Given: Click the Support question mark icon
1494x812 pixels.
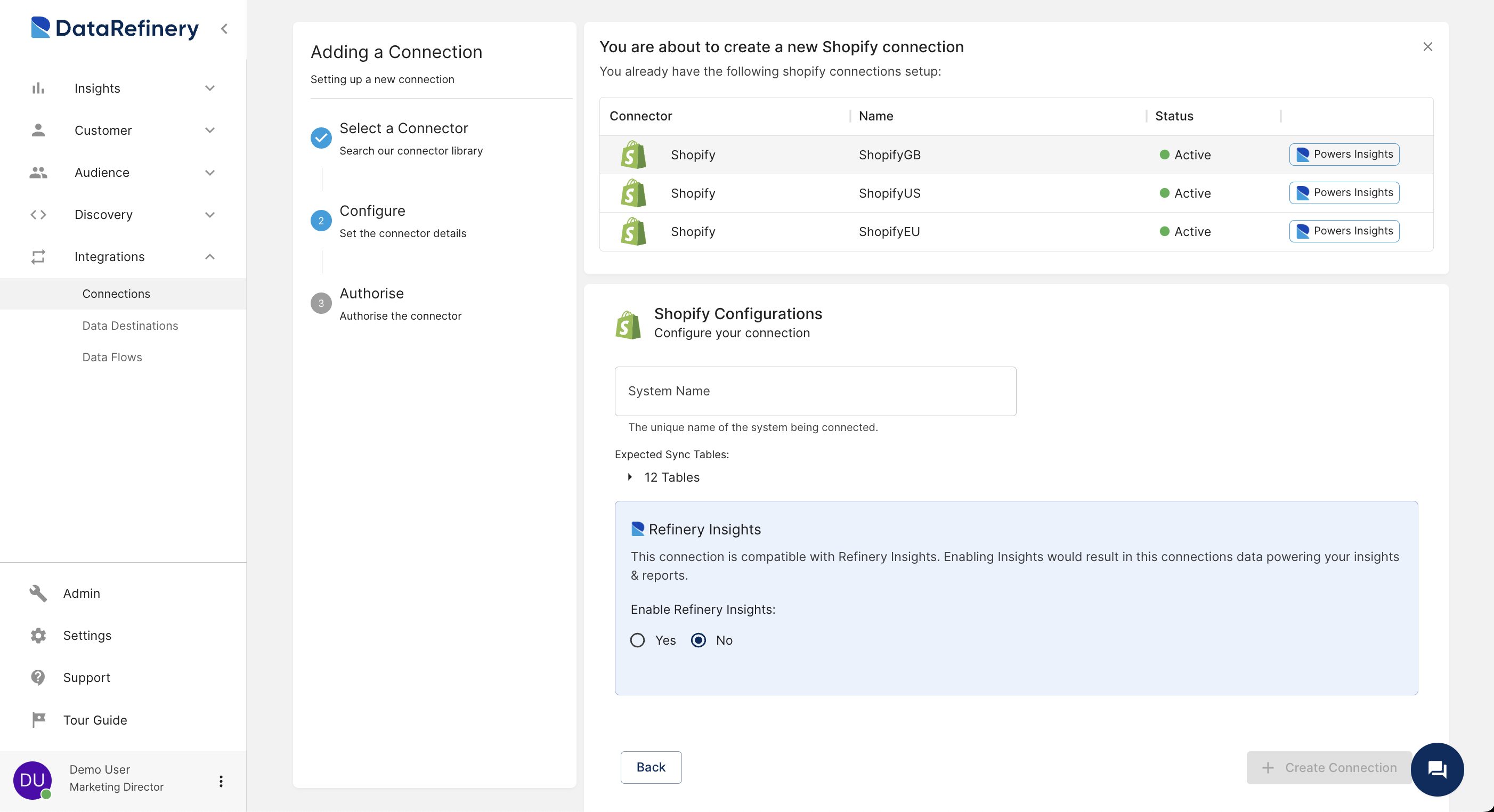Looking at the screenshot, I should [x=38, y=677].
